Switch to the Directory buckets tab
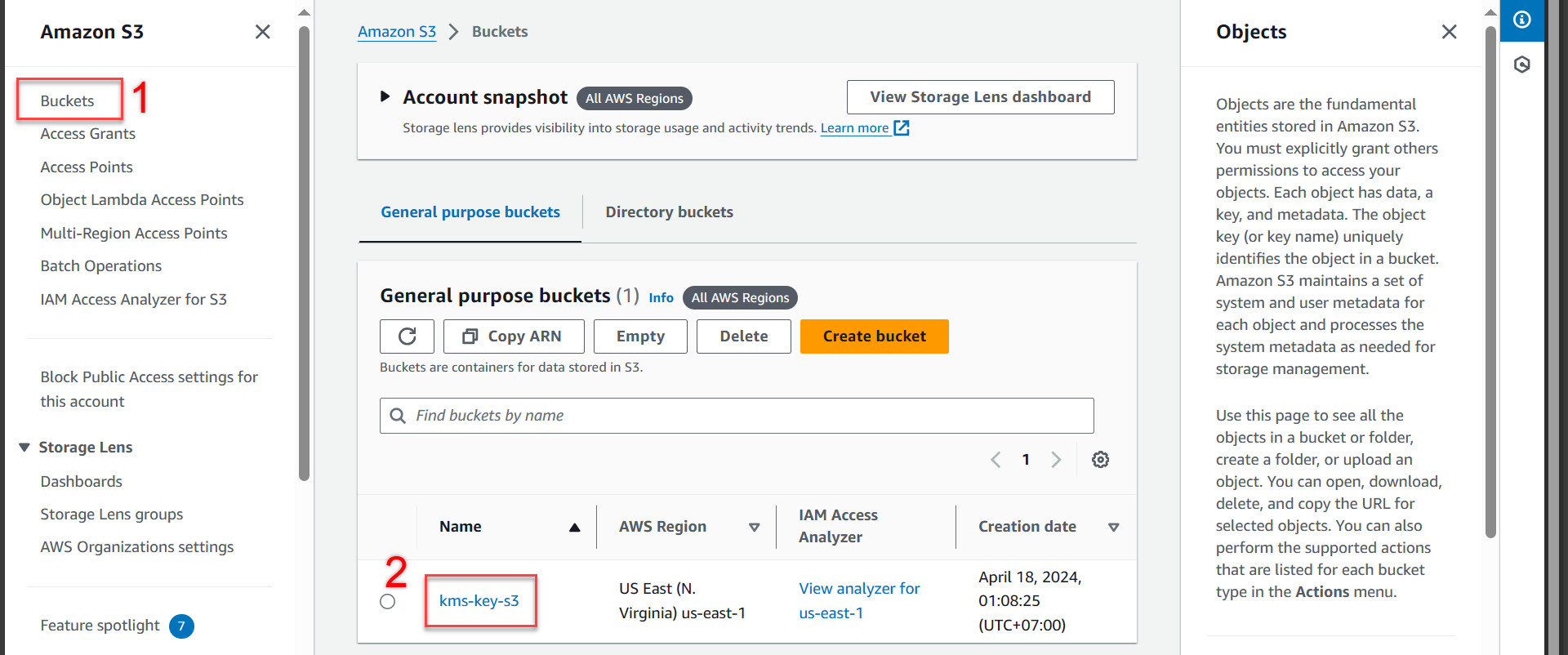This screenshot has width=1568, height=655. [669, 212]
